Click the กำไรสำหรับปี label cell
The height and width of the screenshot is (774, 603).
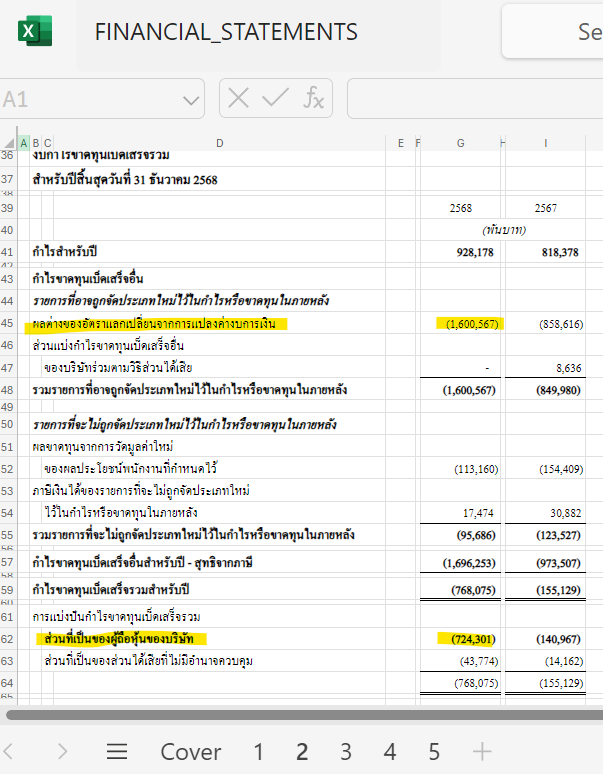point(65,252)
